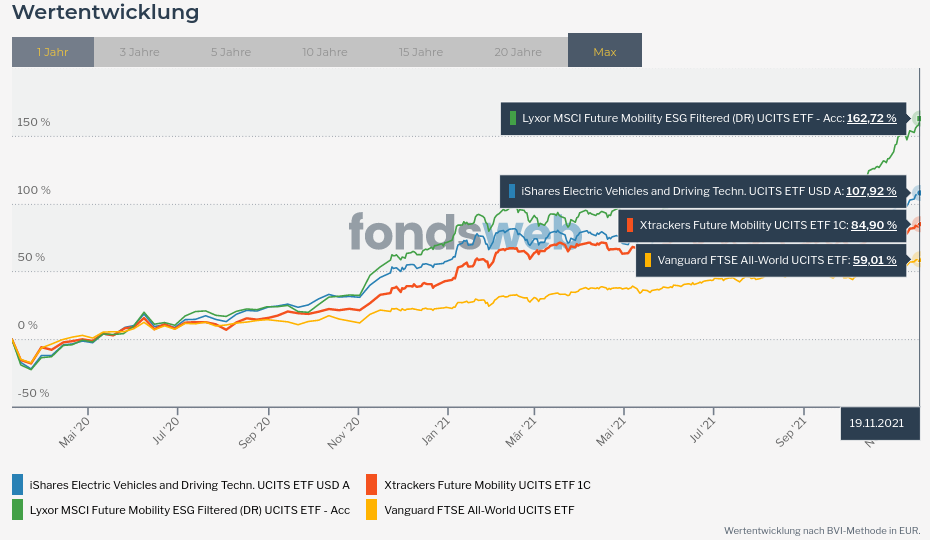This screenshot has height=540, width=930.
Task: Open the 5 Jahre period tab
Action: click(231, 51)
